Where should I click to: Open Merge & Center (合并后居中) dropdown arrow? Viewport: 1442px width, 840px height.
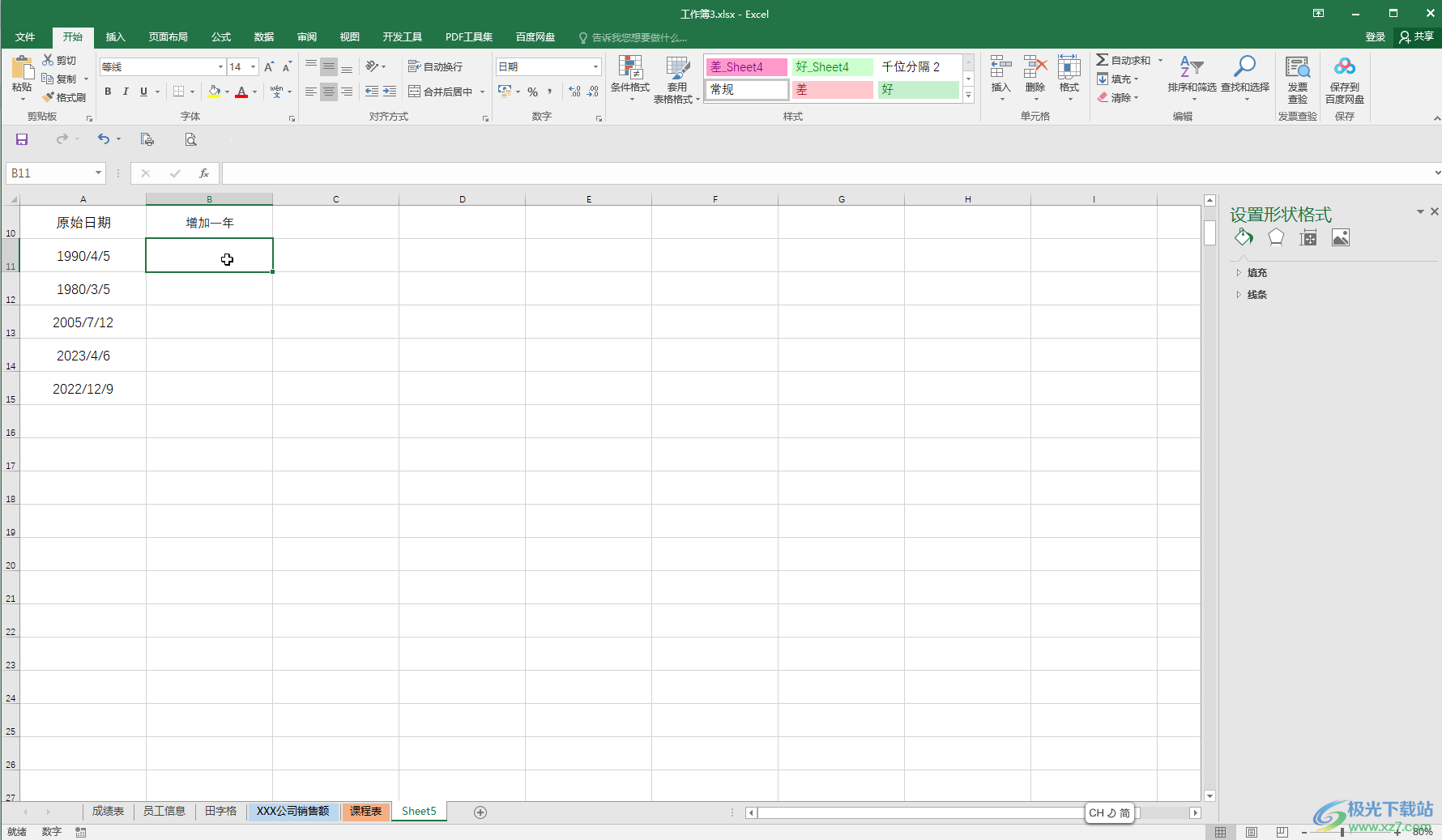point(482,92)
